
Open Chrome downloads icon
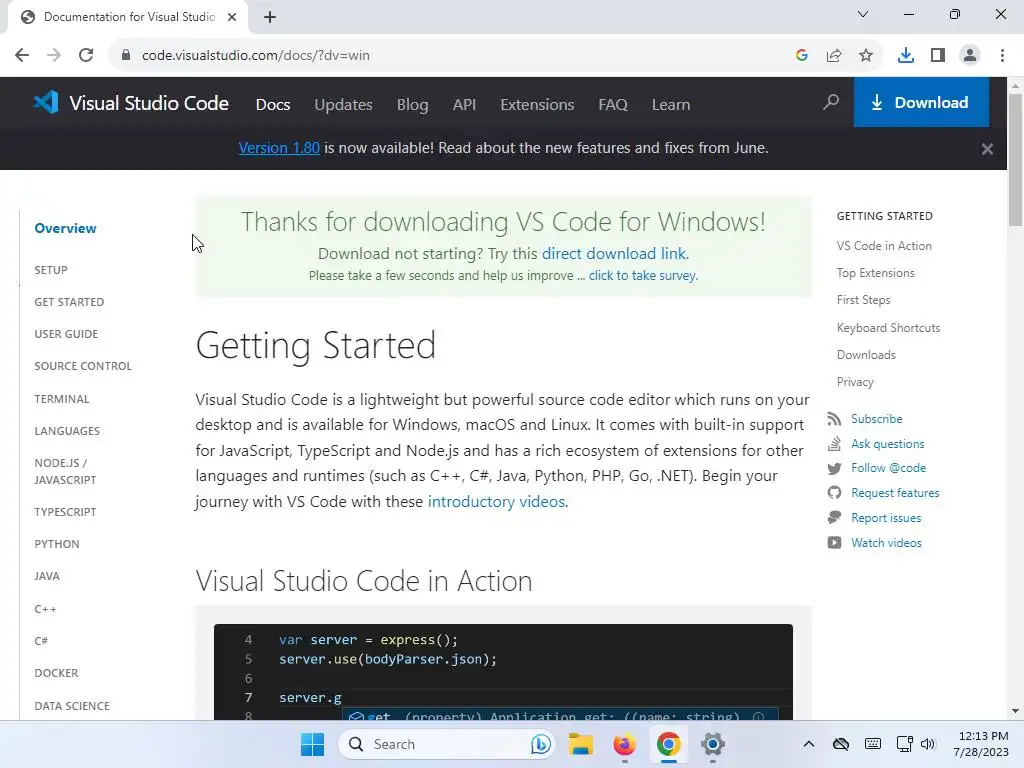tap(905, 56)
